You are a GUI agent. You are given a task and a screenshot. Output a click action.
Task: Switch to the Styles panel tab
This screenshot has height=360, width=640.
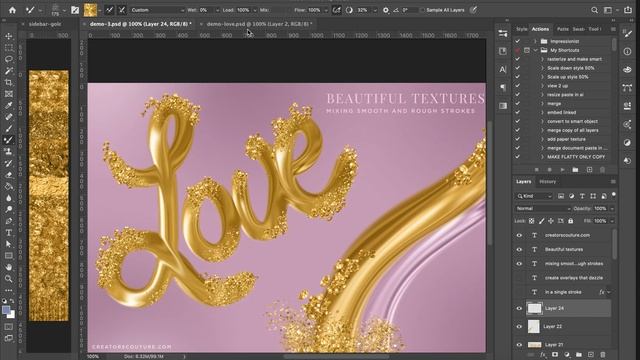tap(522, 29)
